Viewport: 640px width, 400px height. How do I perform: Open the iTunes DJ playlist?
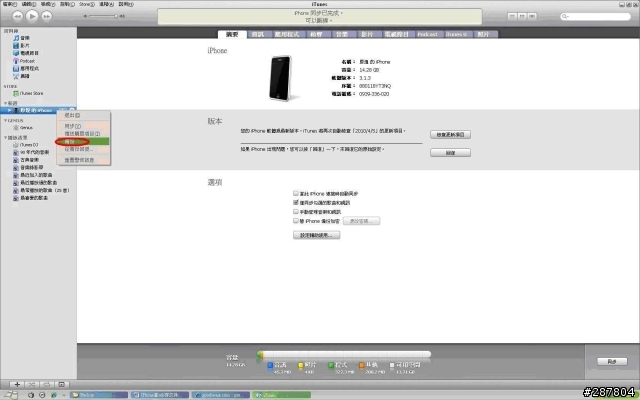click(28, 145)
